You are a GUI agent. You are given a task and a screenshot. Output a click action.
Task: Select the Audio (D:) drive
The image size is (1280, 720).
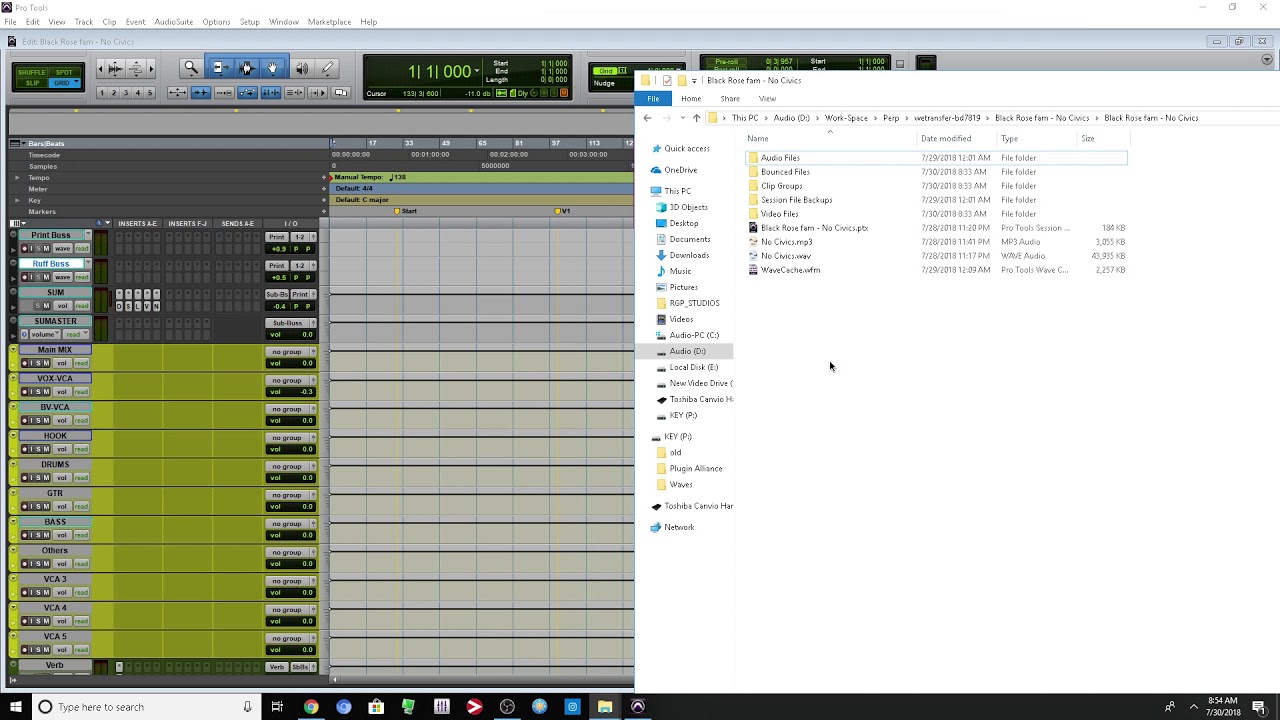(687, 351)
